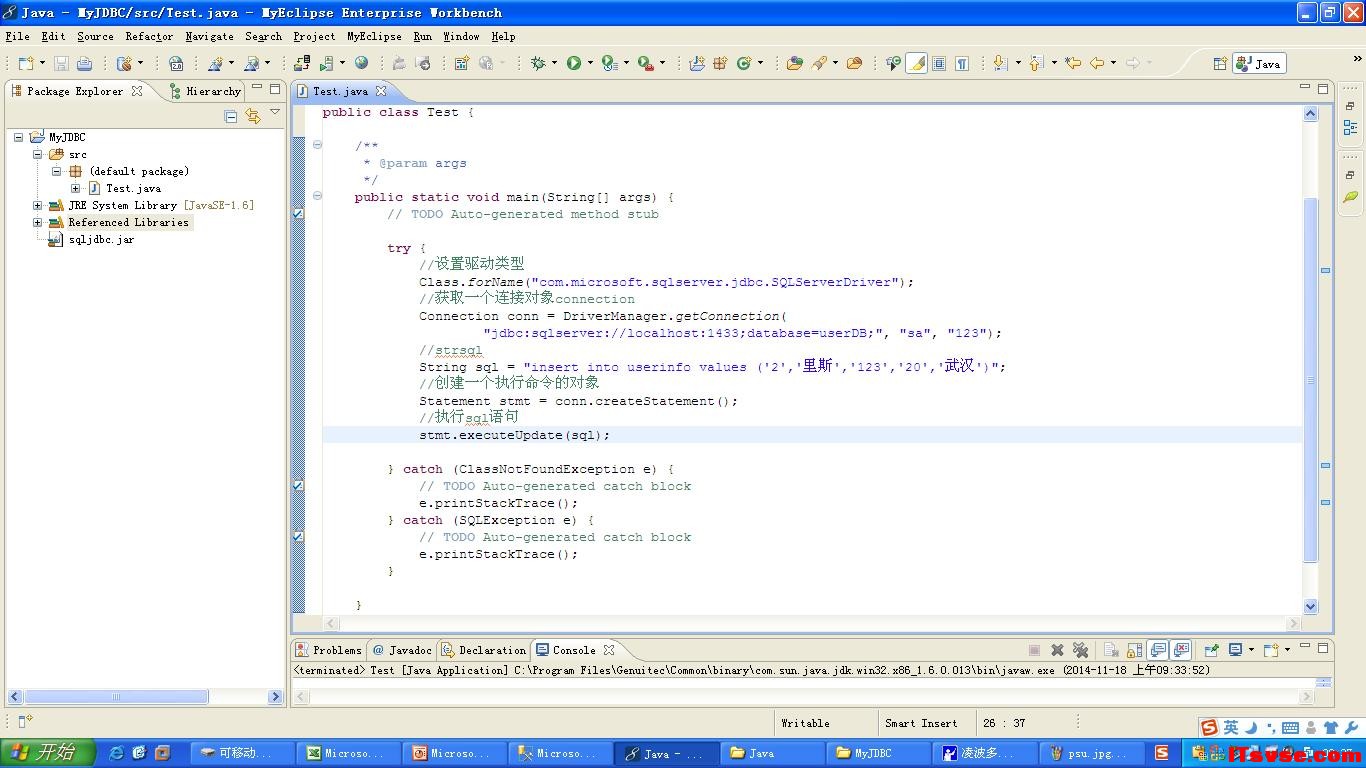Viewport: 1366px width, 768px height.
Task: Click Next Annotation arrow icon
Action: 999,63
